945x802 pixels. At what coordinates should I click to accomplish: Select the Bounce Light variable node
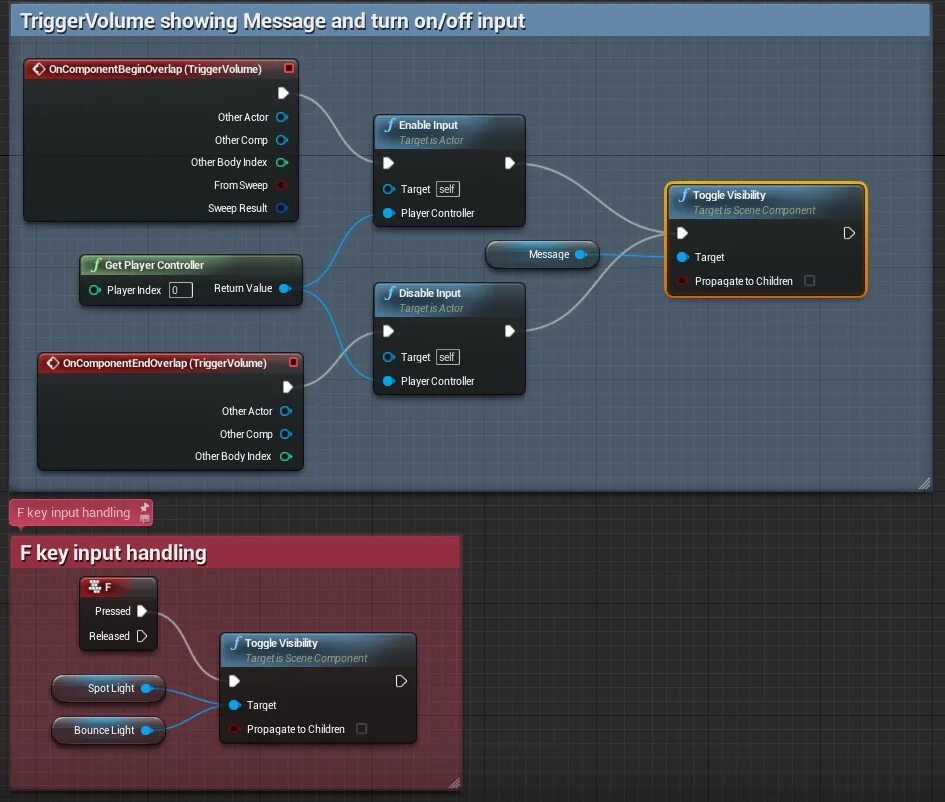108,730
